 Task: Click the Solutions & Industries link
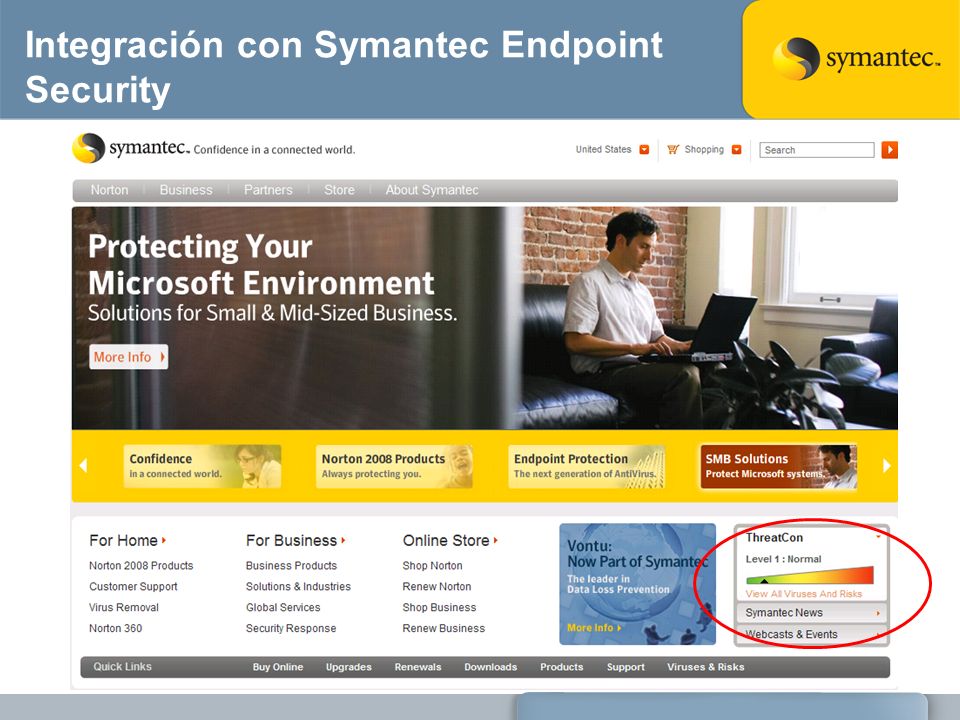click(298, 587)
